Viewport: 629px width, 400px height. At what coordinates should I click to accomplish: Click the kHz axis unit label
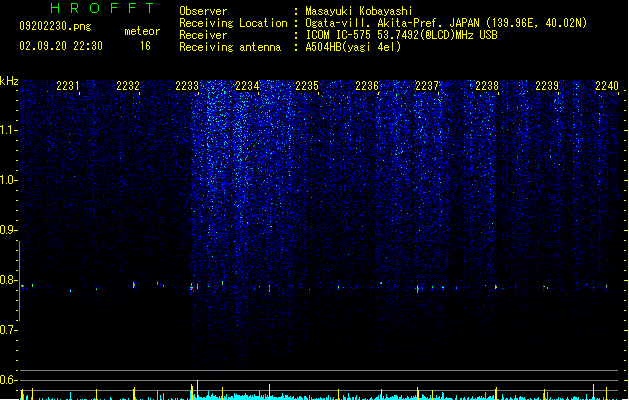(9, 81)
